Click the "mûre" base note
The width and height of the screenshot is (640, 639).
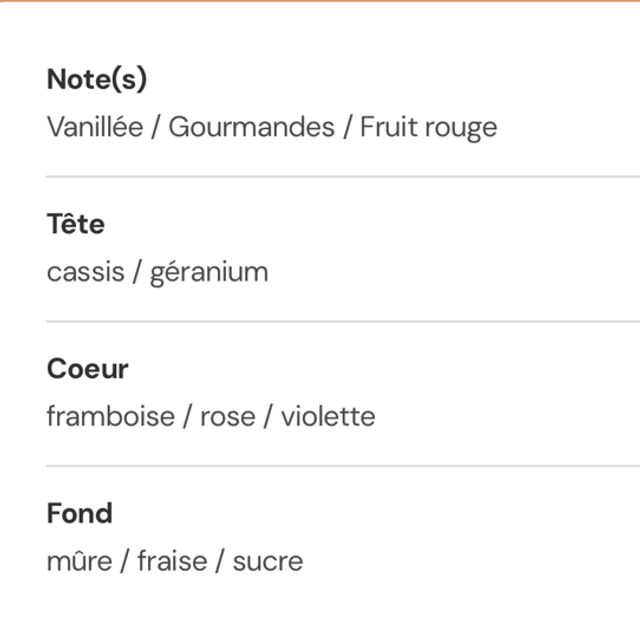79,560
